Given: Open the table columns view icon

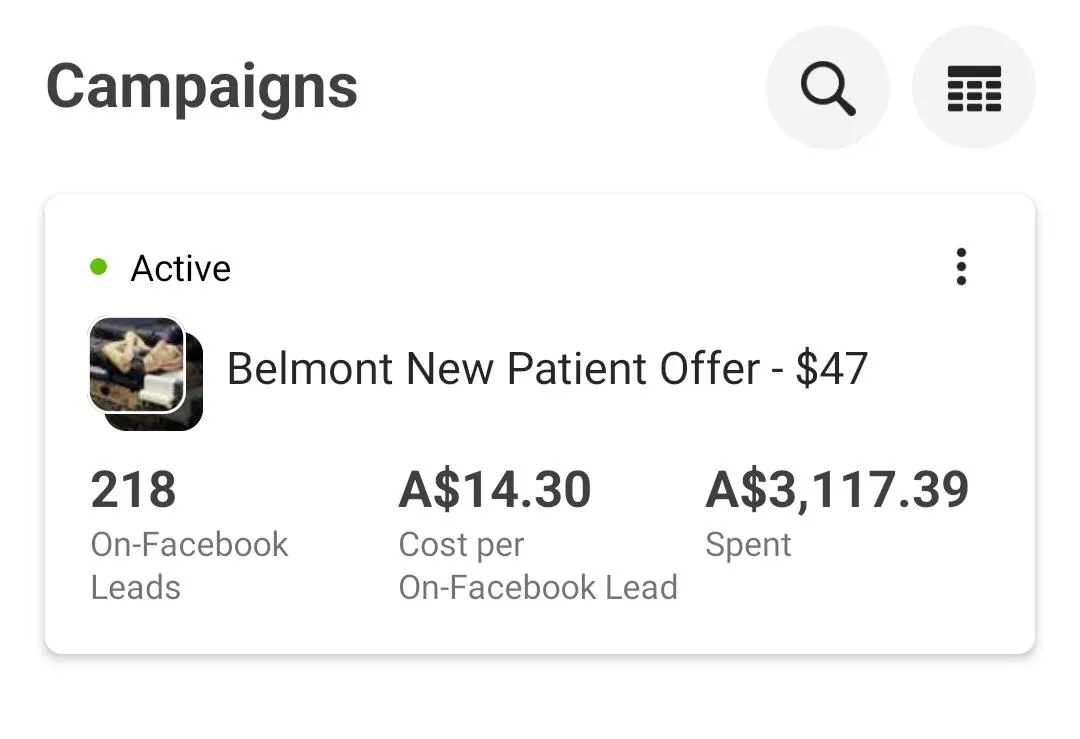Looking at the screenshot, I should point(973,88).
